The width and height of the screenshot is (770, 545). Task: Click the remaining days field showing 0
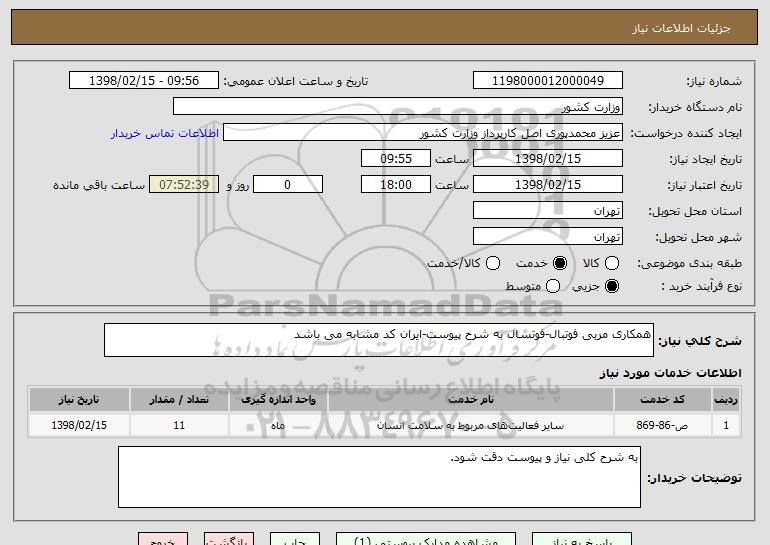(x=288, y=185)
